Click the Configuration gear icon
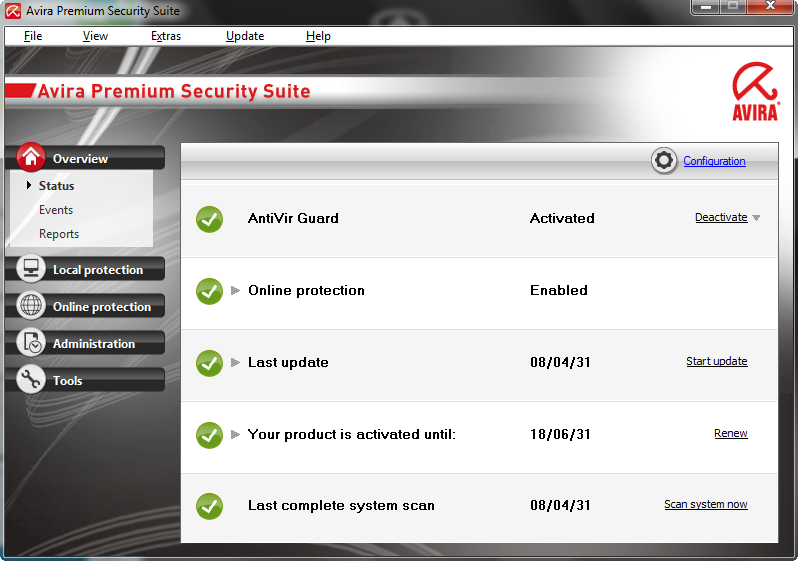This screenshot has height=561, width=798. pos(664,161)
